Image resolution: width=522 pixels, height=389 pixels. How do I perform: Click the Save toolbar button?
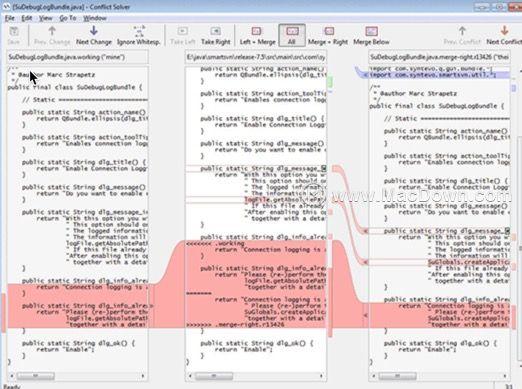[14, 35]
